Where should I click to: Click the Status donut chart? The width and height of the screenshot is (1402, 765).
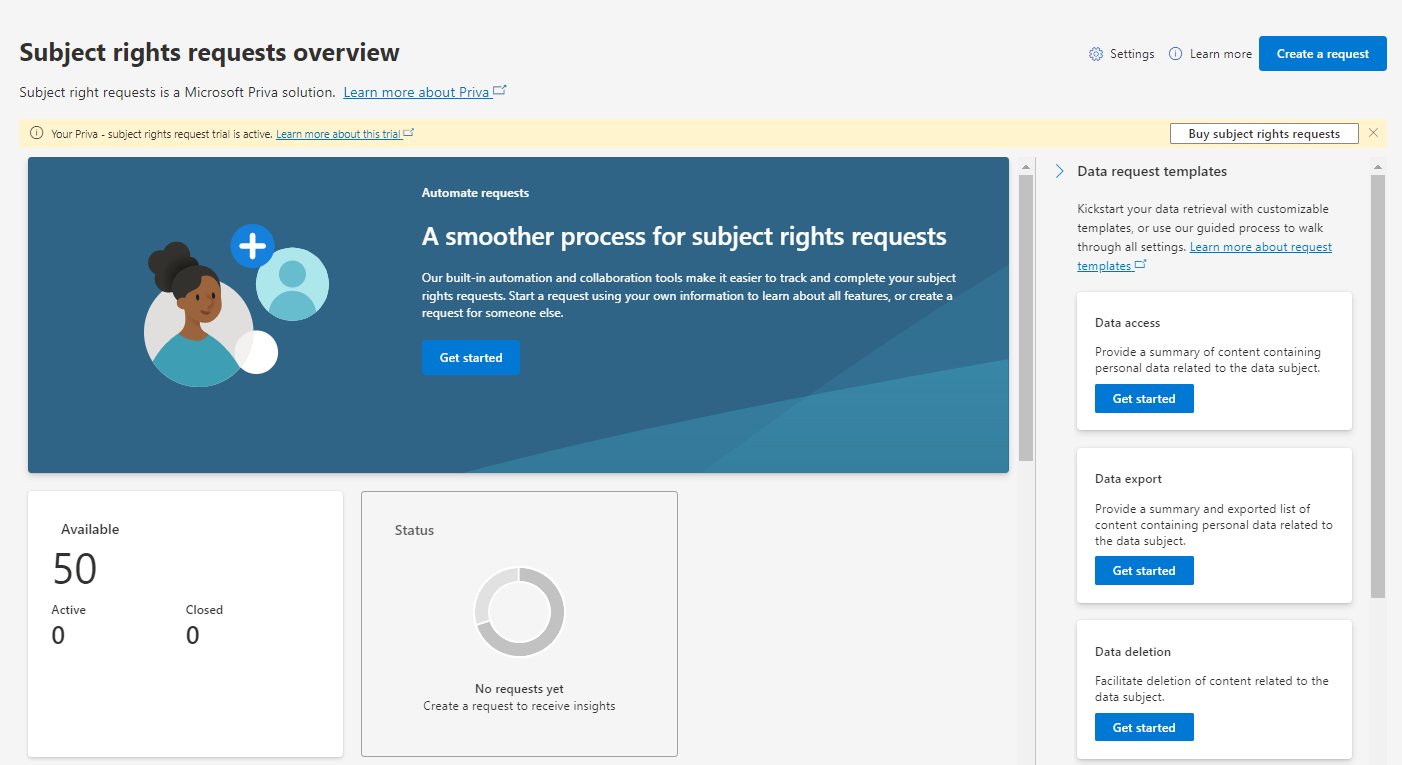519,612
